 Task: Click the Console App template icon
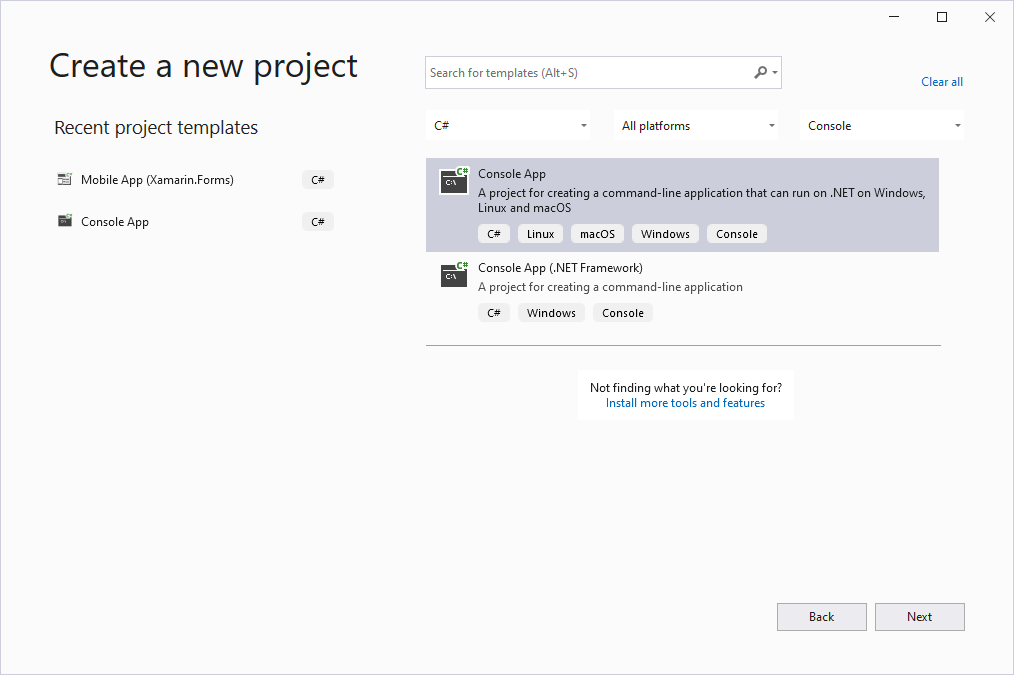[x=454, y=181]
